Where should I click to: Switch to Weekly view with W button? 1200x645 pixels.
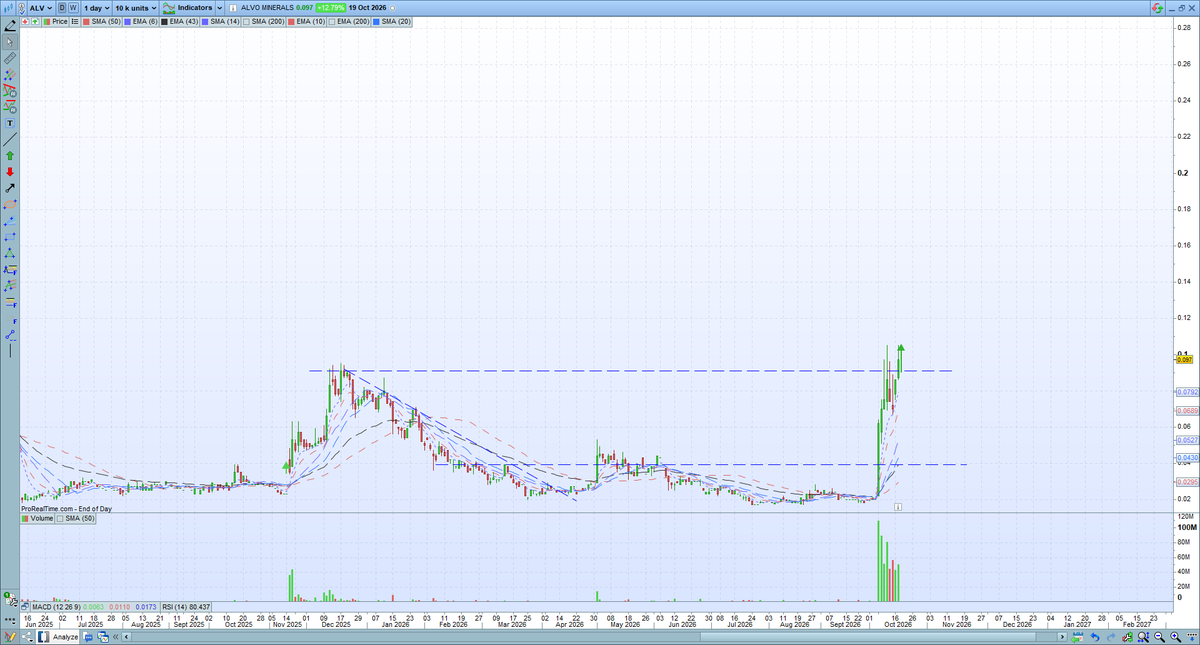[73, 8]
